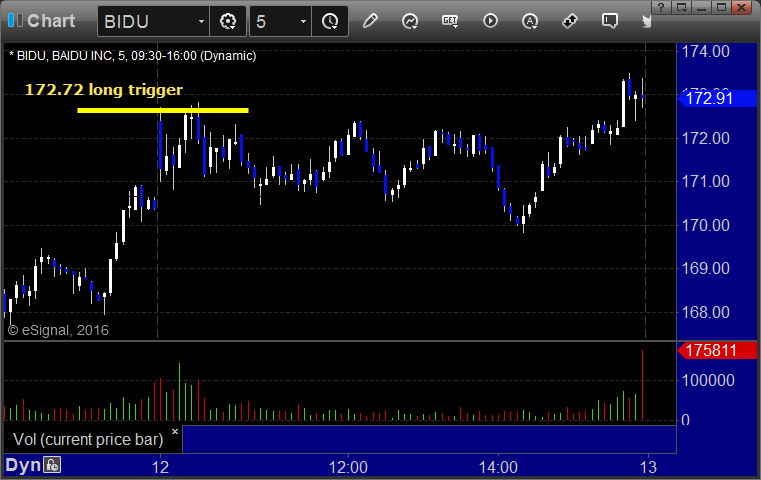Click the Vol (current price bar) label
761x480 pixels.
point(88,439)
